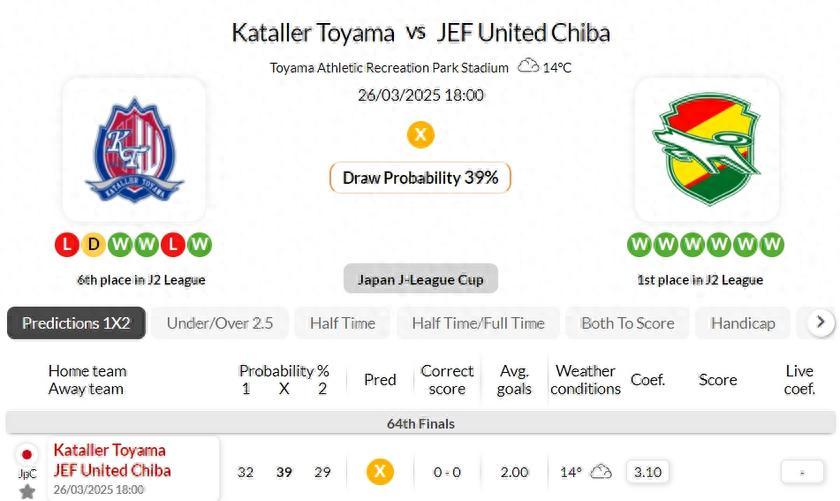The width and height of the screenshot is (840, 501).
Task: Click the cloud weather icon in the match row
Action: 601,472
